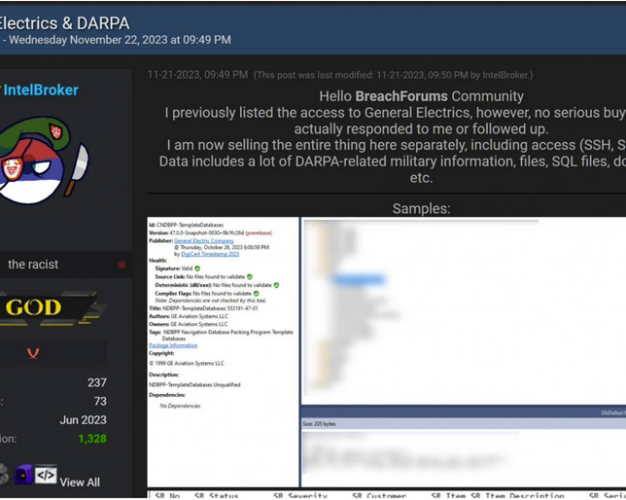626x500 pixels.
Task: Click the IntelBroker countryball avatar image
Action: click(x=44, y=161)
